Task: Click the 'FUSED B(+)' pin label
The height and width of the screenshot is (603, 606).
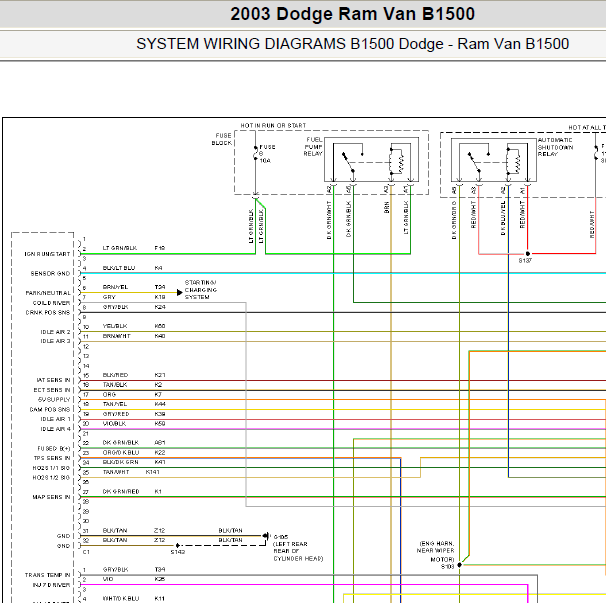Action: (54, 448)
